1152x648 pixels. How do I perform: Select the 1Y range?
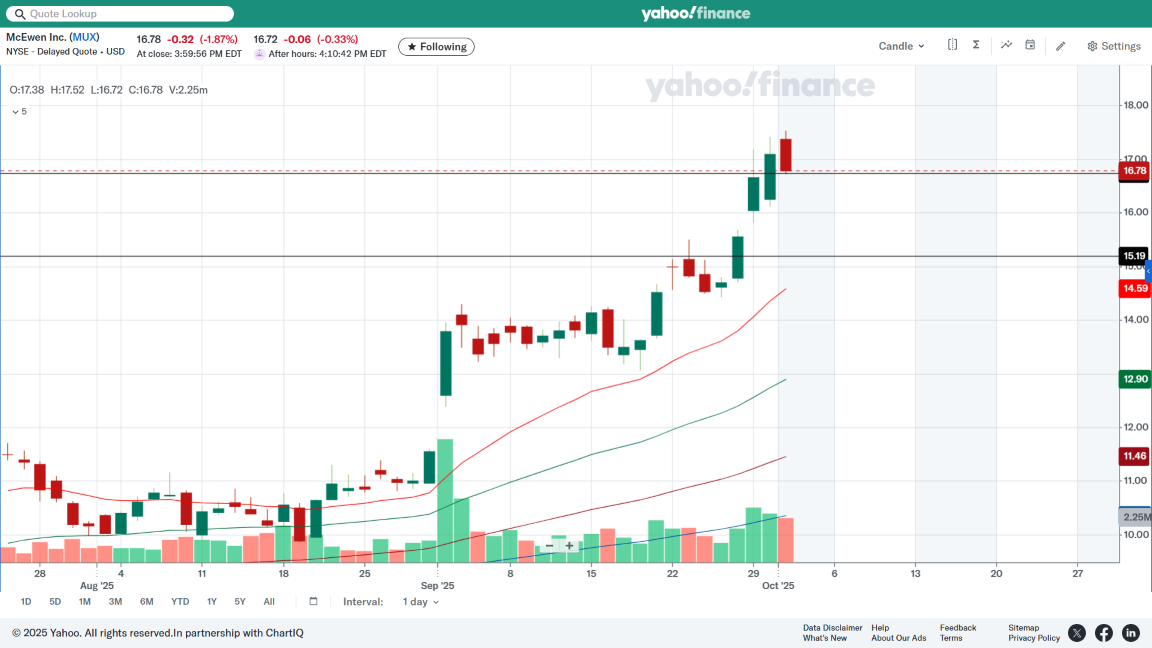pyautogui.click(x=212, y=602)
